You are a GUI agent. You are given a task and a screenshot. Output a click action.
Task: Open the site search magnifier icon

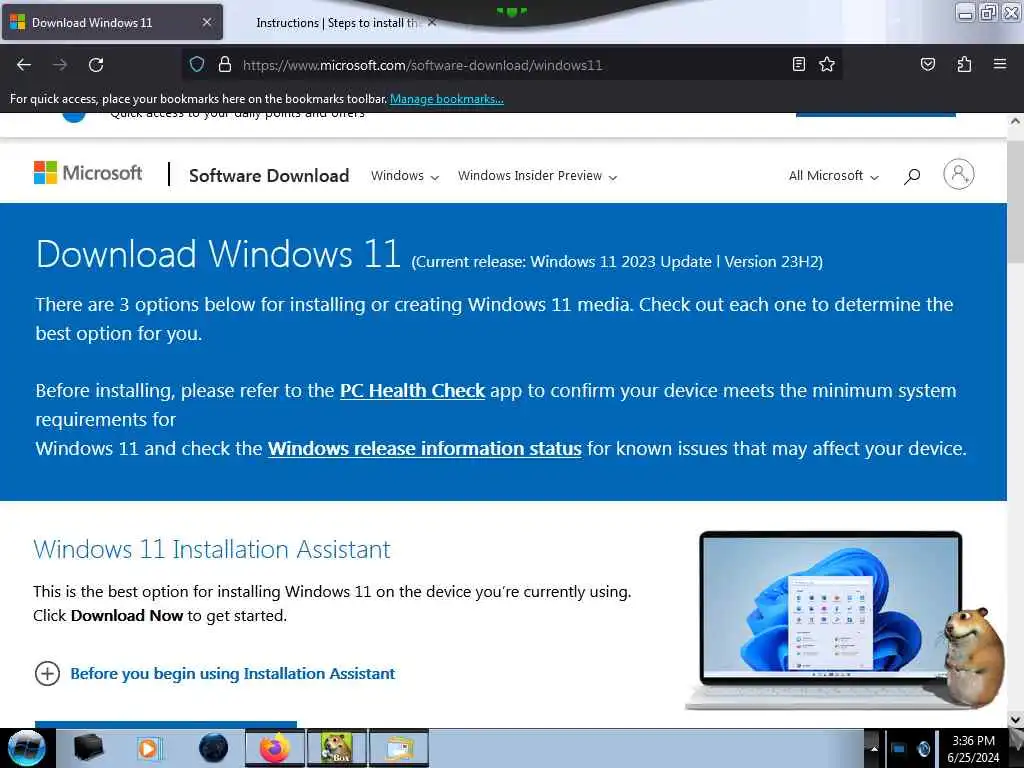[912, 176]
